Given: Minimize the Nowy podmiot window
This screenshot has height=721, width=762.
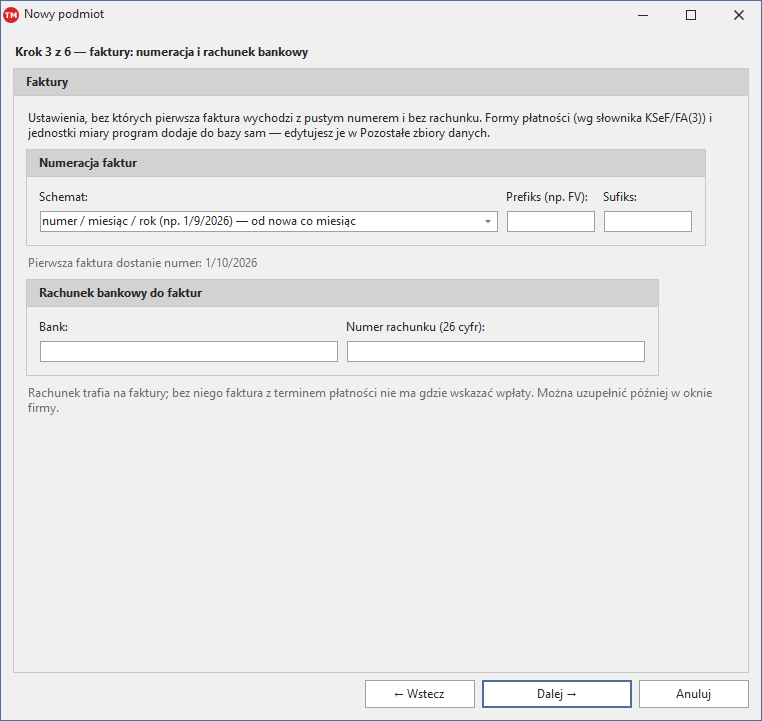Looking at the screenshot, I should click(x=643, y=15).
